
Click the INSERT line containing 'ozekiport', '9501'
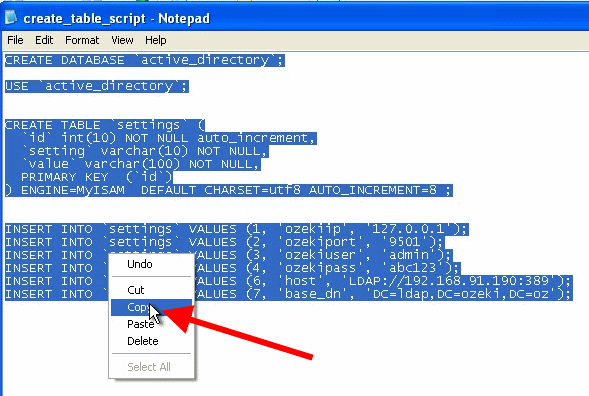tap(225, 242)
